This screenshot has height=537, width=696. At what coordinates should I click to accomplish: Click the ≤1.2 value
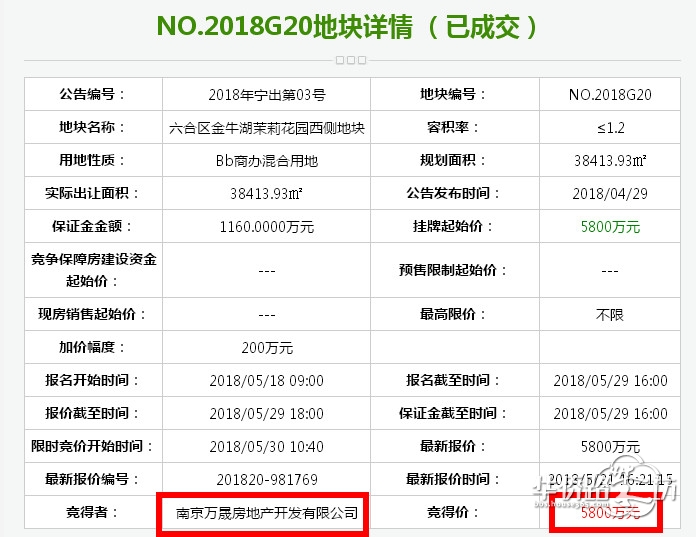tap(610, 128)
